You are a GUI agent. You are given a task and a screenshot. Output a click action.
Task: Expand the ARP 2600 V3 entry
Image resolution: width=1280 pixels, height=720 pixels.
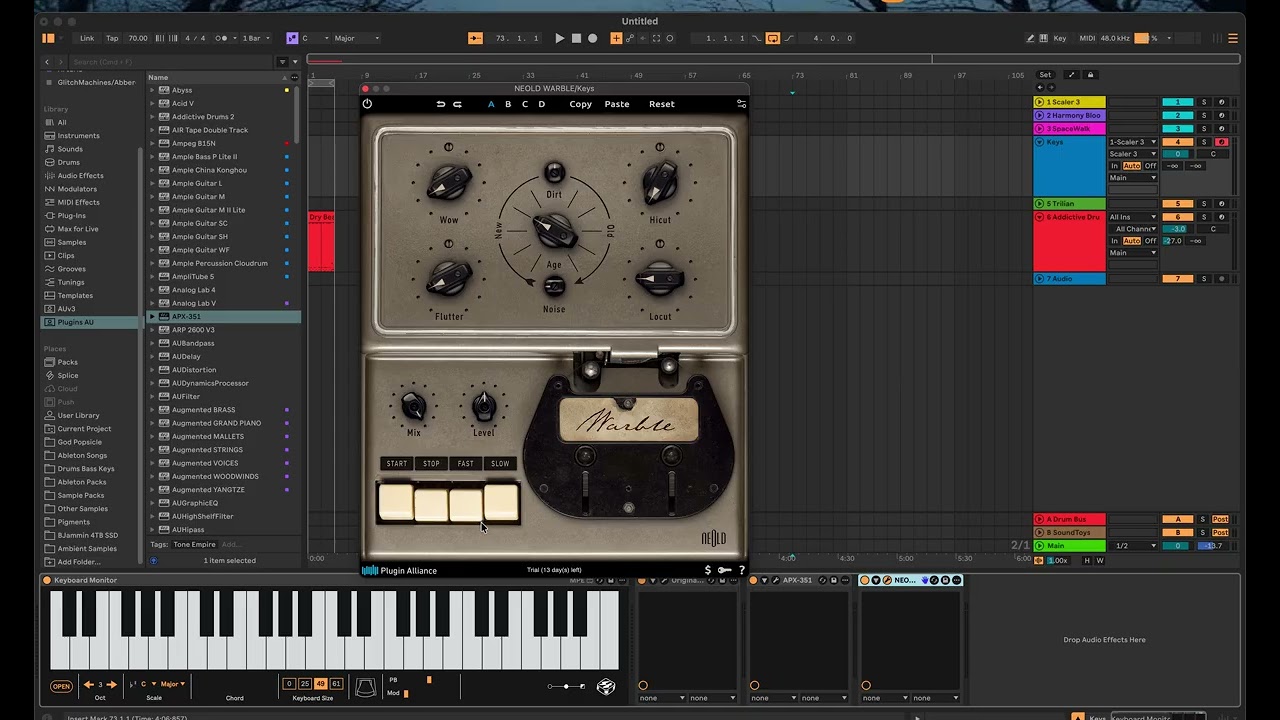(153, 330)
